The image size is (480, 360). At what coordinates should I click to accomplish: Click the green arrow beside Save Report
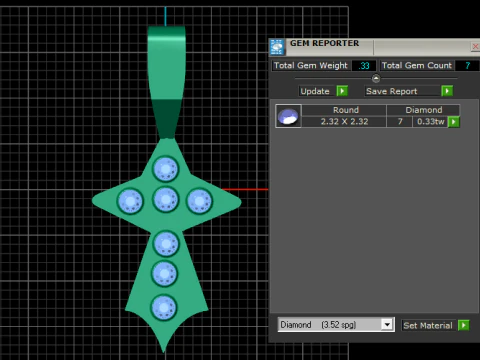point(447,91)
